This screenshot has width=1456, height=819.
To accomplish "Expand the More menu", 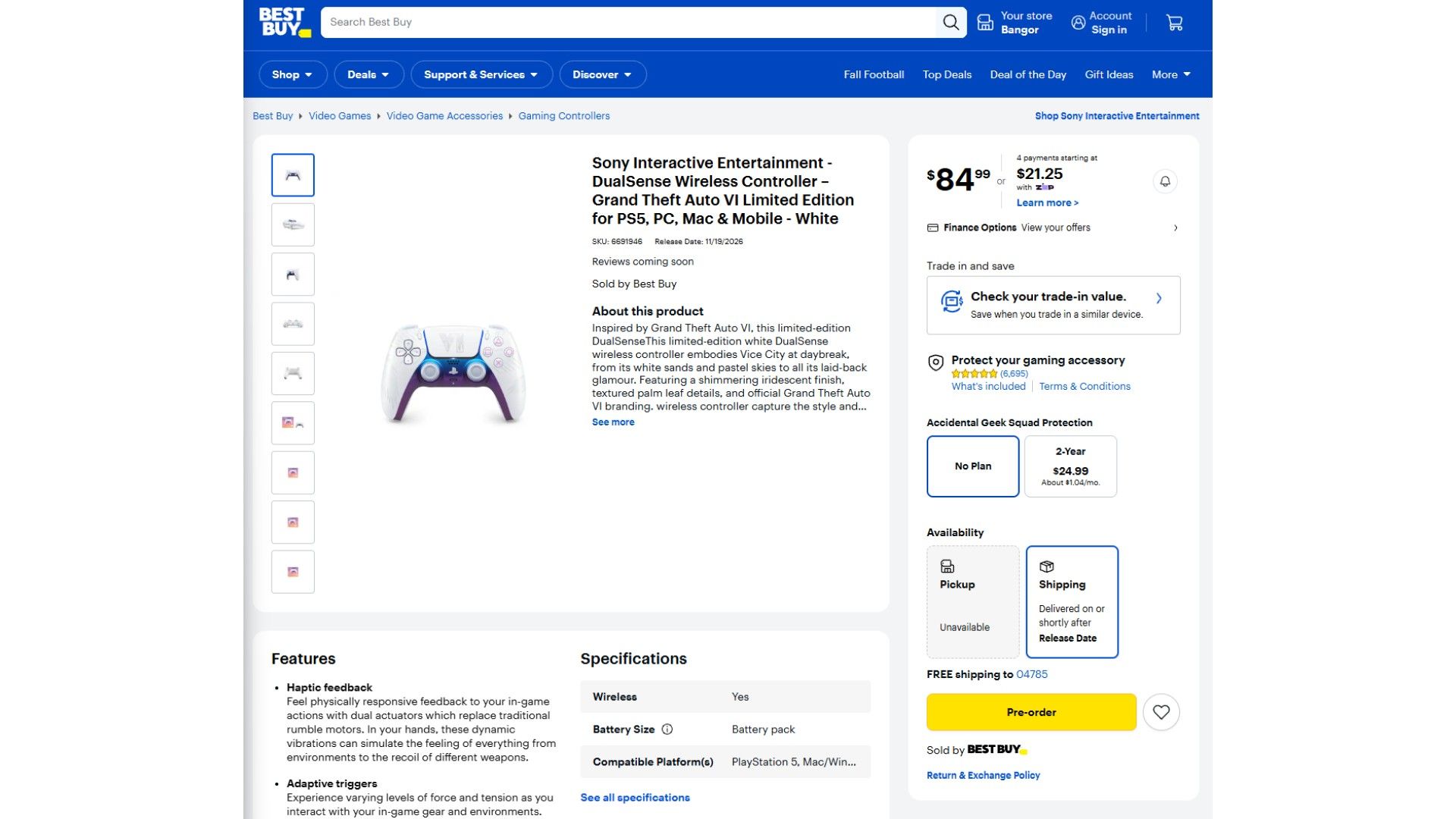I will point(1171,74).
